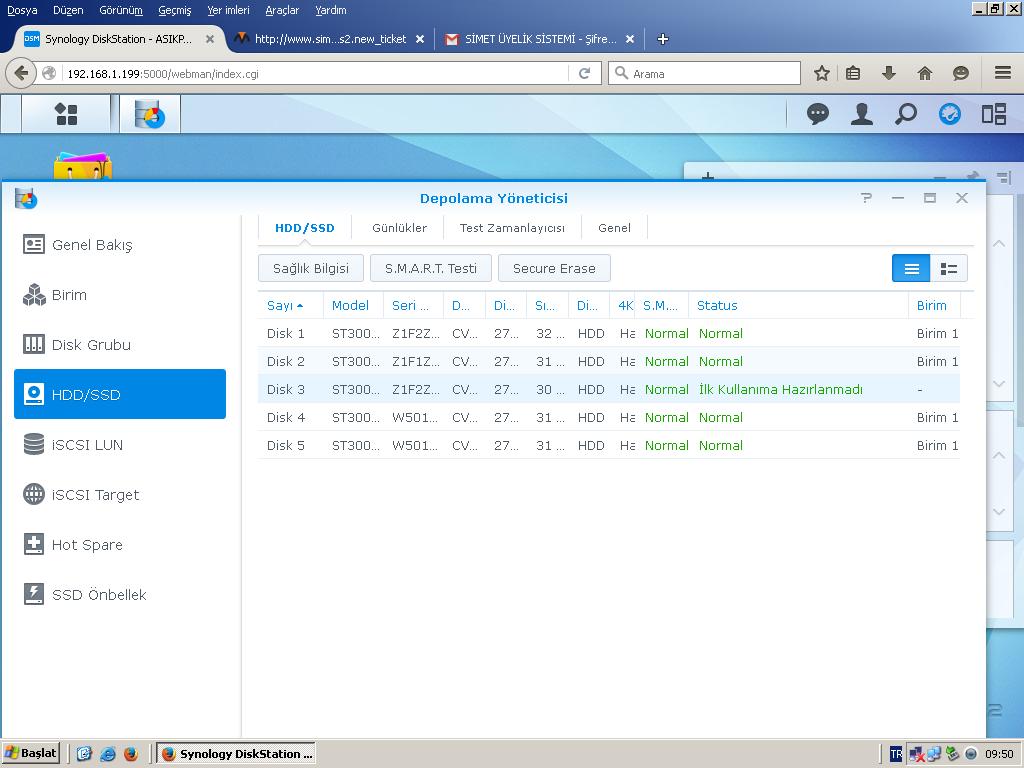
Task: Click the Storage Manager taskbar icon
Action: coord(149,114)
